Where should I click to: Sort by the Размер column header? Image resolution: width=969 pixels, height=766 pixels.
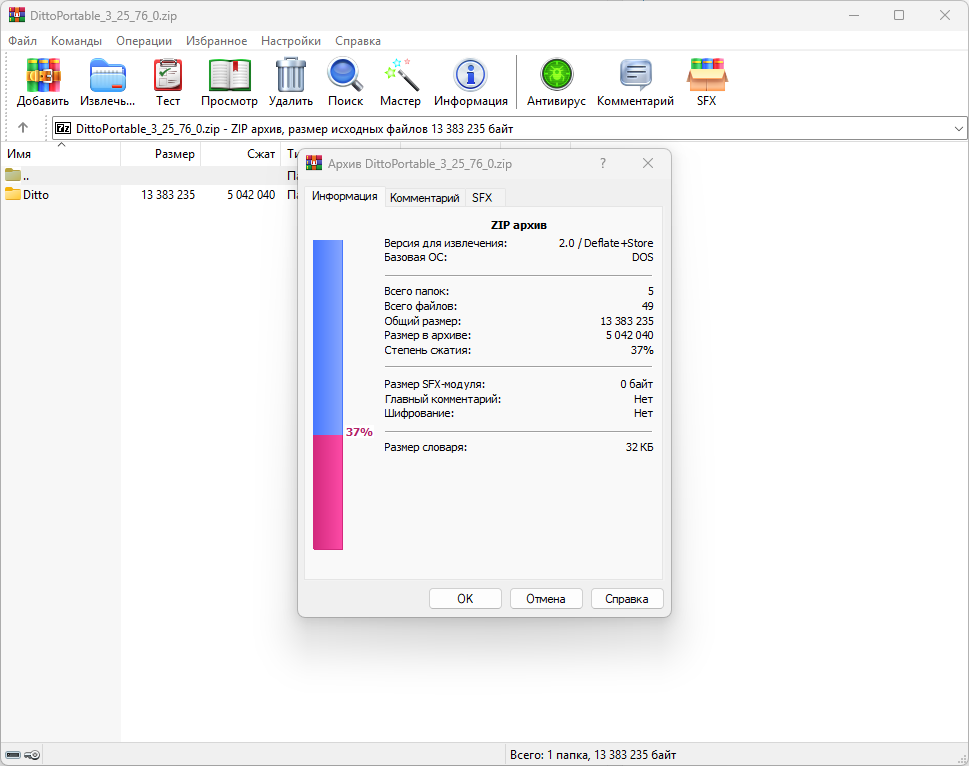(161, 154)
